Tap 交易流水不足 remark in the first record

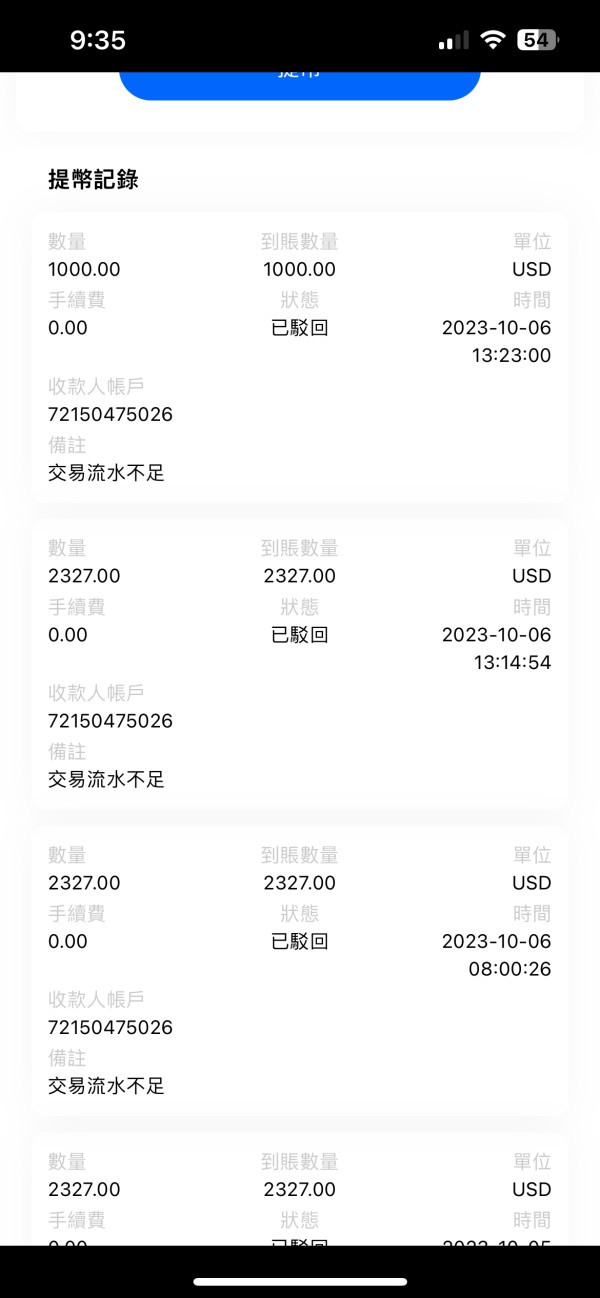[x=106, y=473]
